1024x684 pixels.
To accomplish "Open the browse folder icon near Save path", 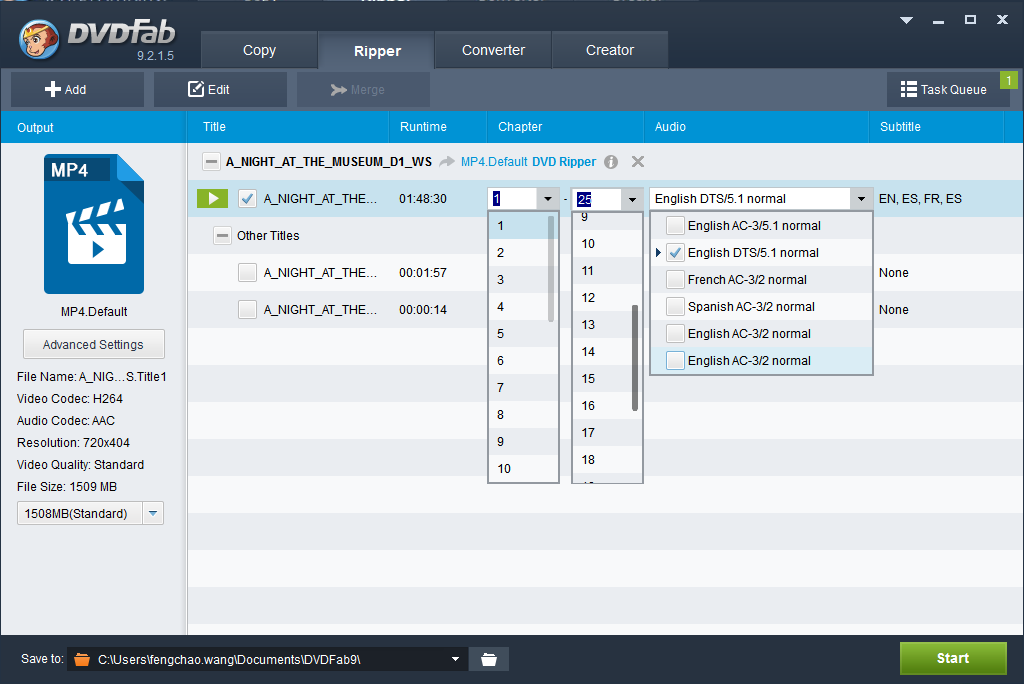I will click(489, 659).
